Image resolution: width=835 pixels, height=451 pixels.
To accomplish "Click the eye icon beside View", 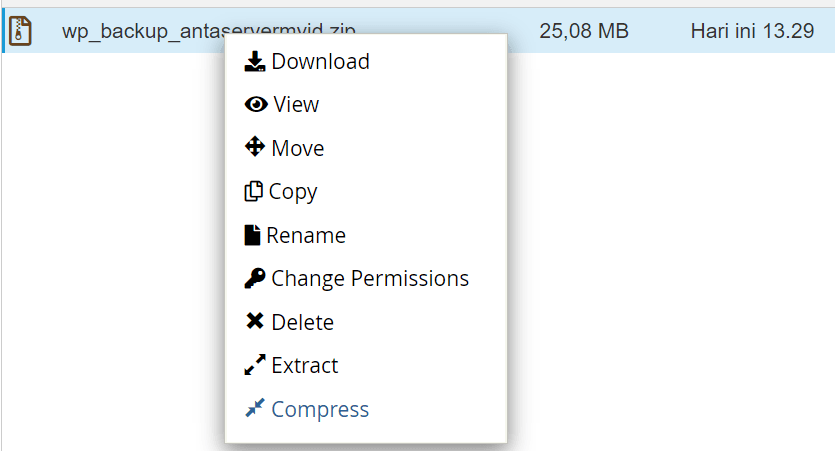I will tap(256, 104).
